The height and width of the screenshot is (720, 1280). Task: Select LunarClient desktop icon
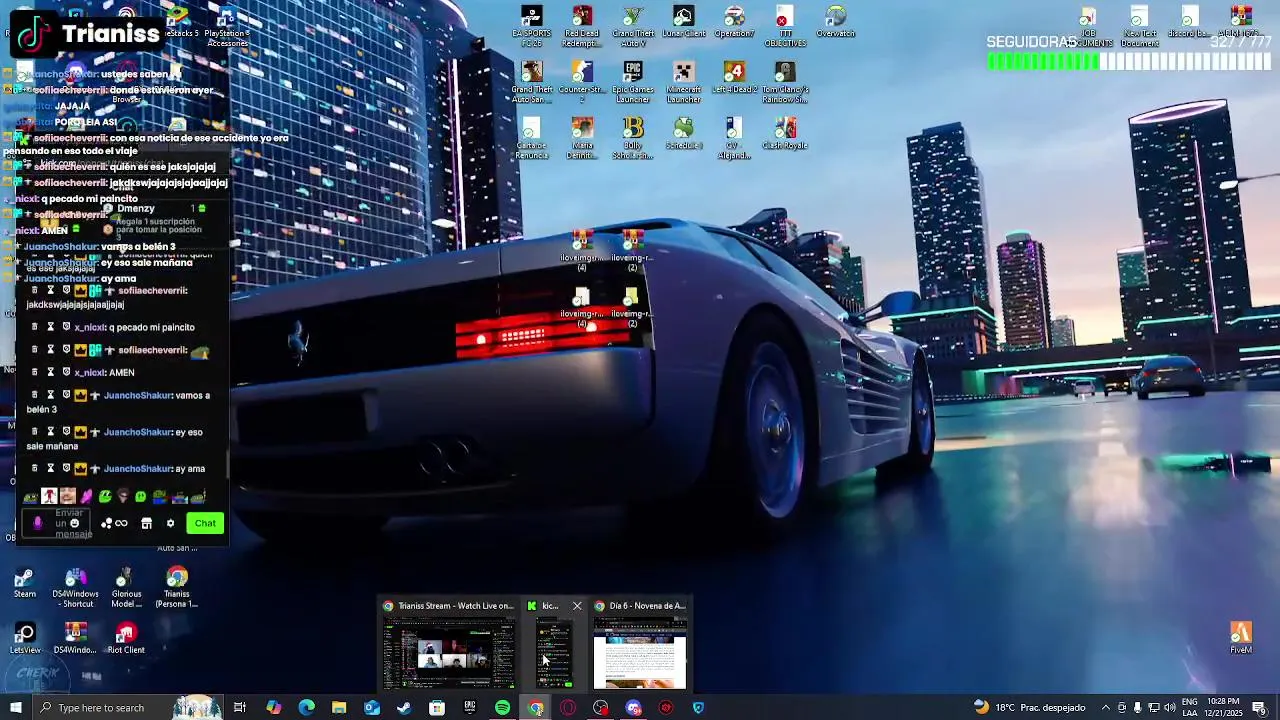pyautogui.click(x=683, y=22)
